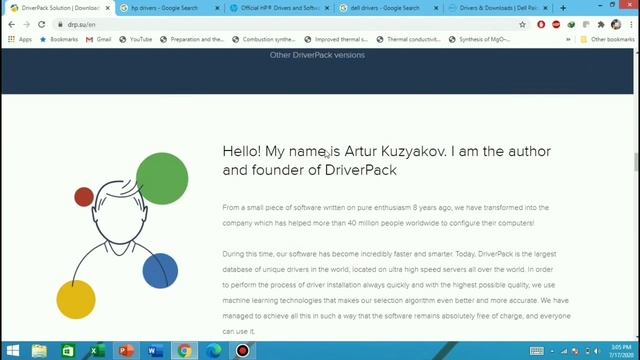Click the gray extension icon beside puzzle piece

(586, 24)
